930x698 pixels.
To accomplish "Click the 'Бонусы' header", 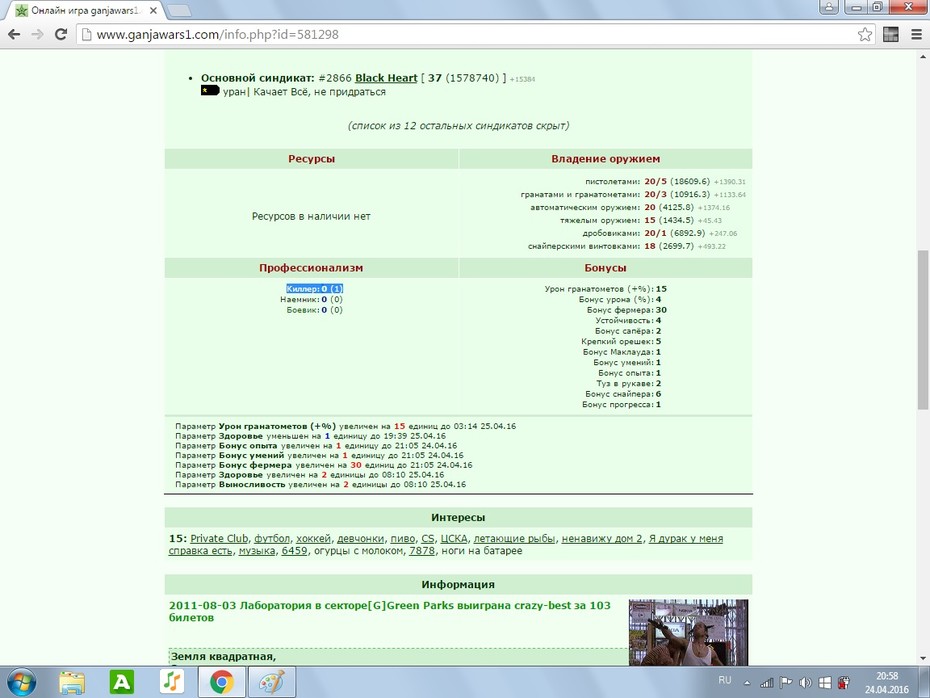I will tap(605, 268).
